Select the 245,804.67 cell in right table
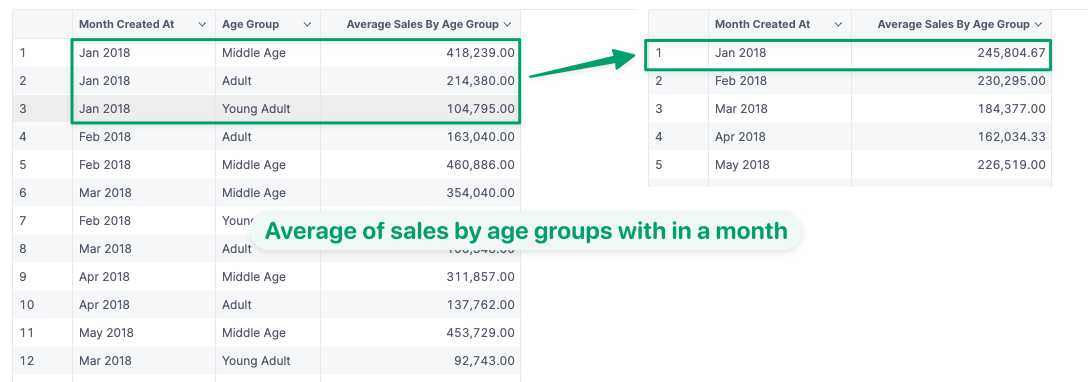This screenshot has height=382, width=1088. click(951, 53)
